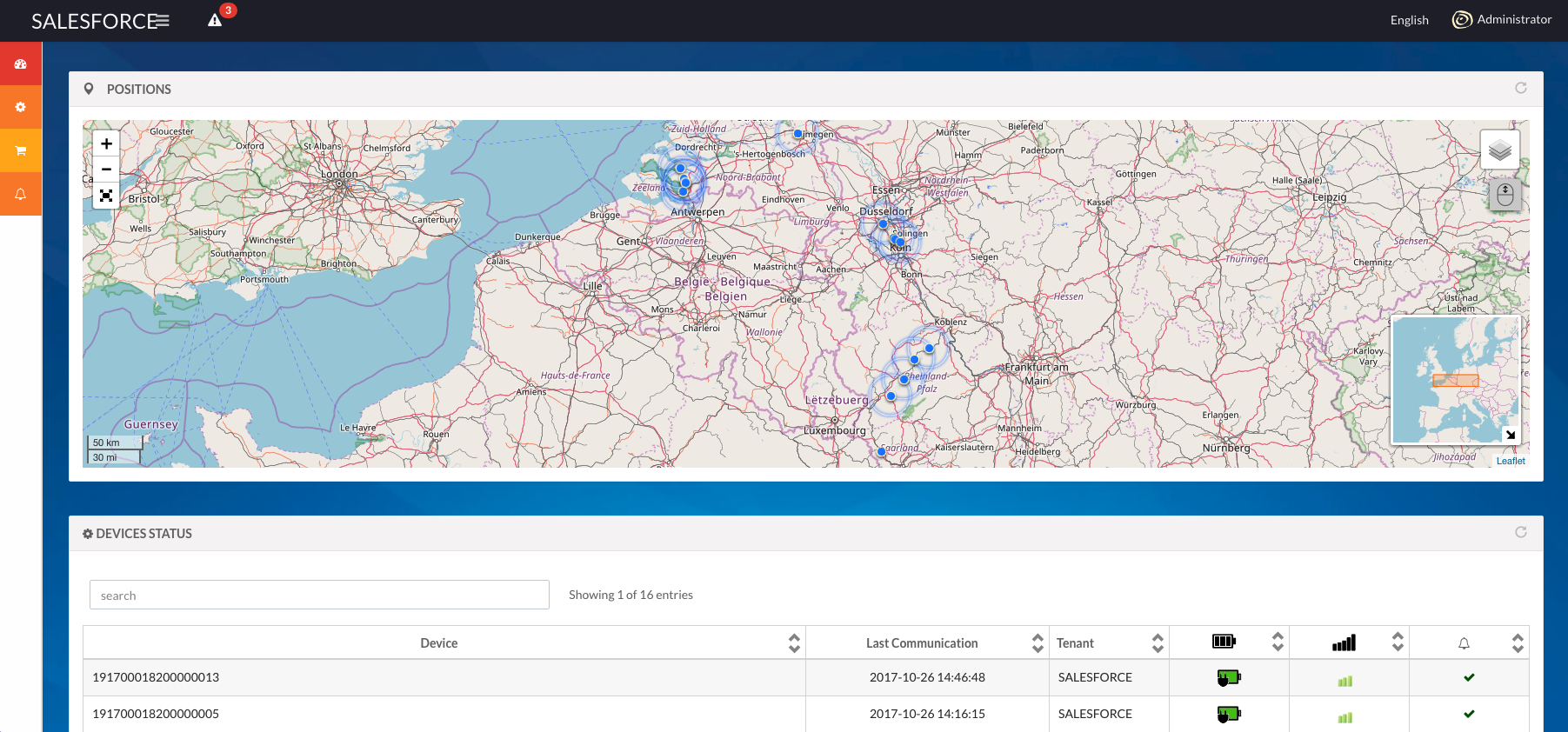The width and height of the screenshot is (1568, 732).
Task: Open the Leaflet attribution link
Action: coord(1511,461)
